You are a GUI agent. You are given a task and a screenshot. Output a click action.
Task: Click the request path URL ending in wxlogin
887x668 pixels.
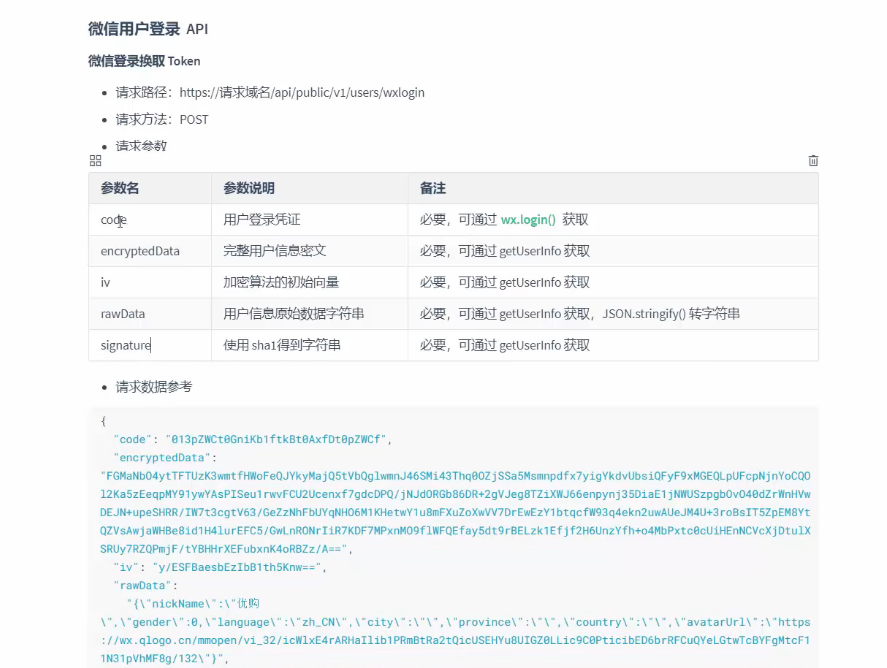click(302, 92)
